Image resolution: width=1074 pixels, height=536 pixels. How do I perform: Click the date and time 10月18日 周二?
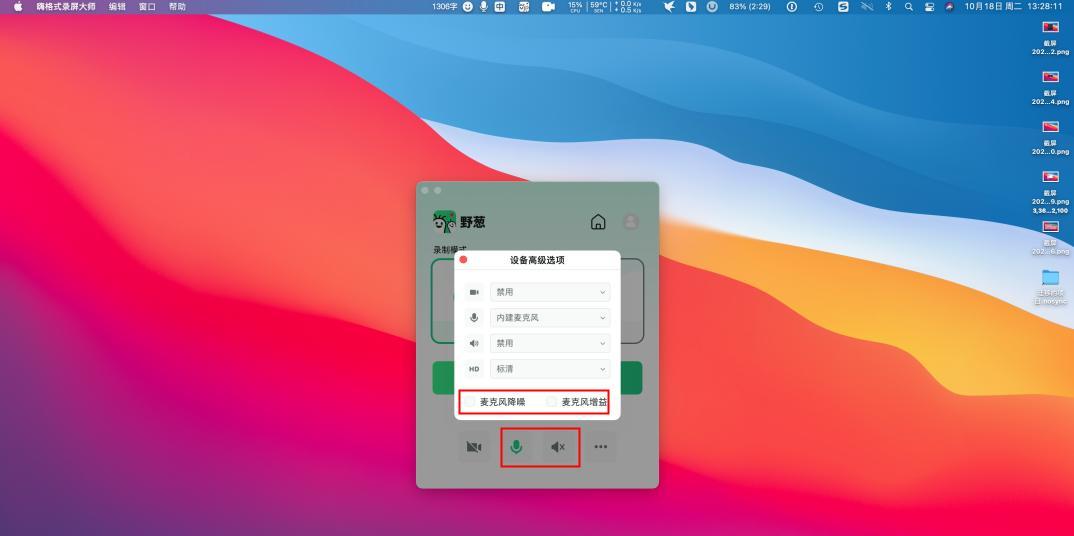pyautogui.click(x=1013, y=6)
